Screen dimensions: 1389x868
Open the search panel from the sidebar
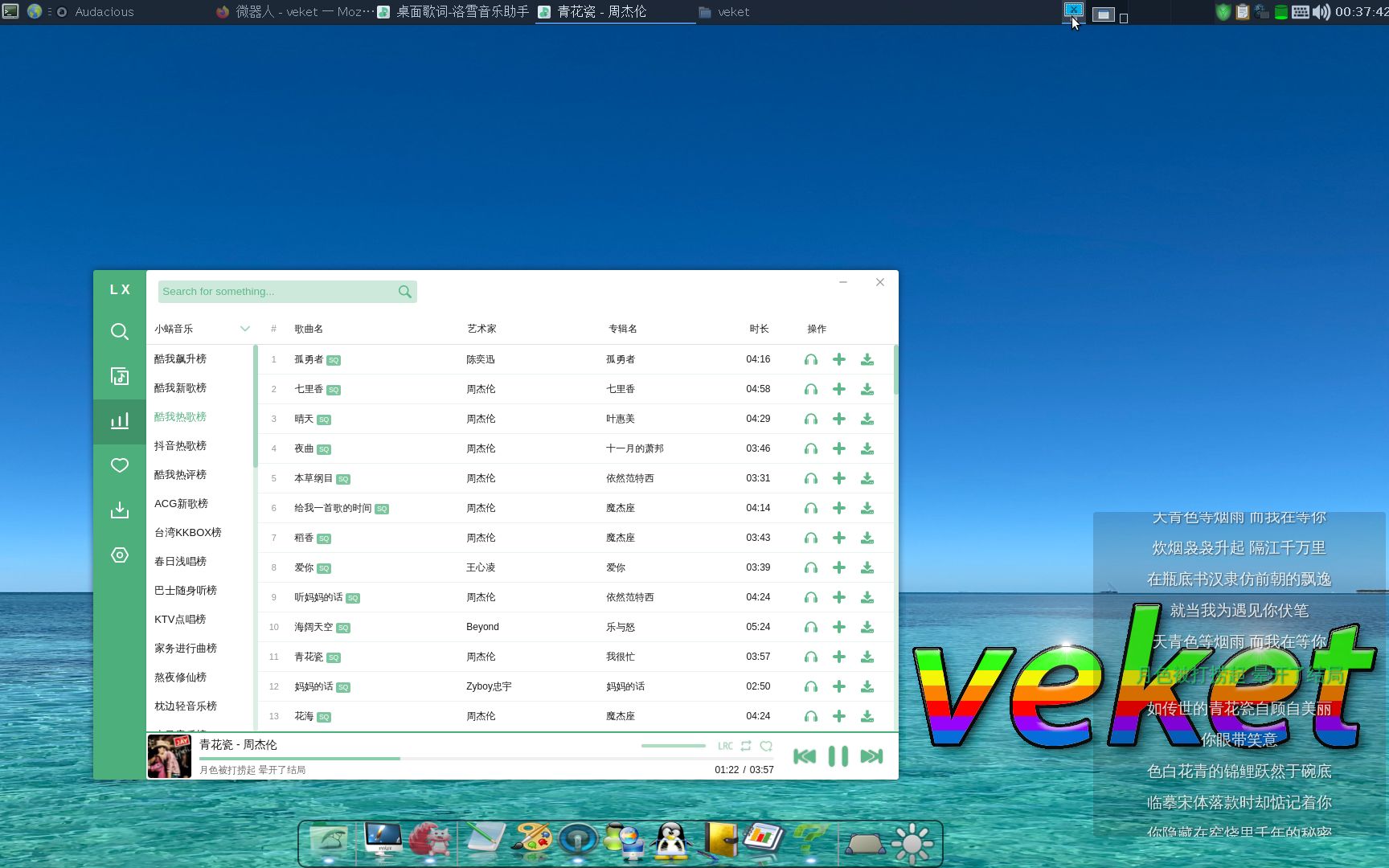pos(120,331)
